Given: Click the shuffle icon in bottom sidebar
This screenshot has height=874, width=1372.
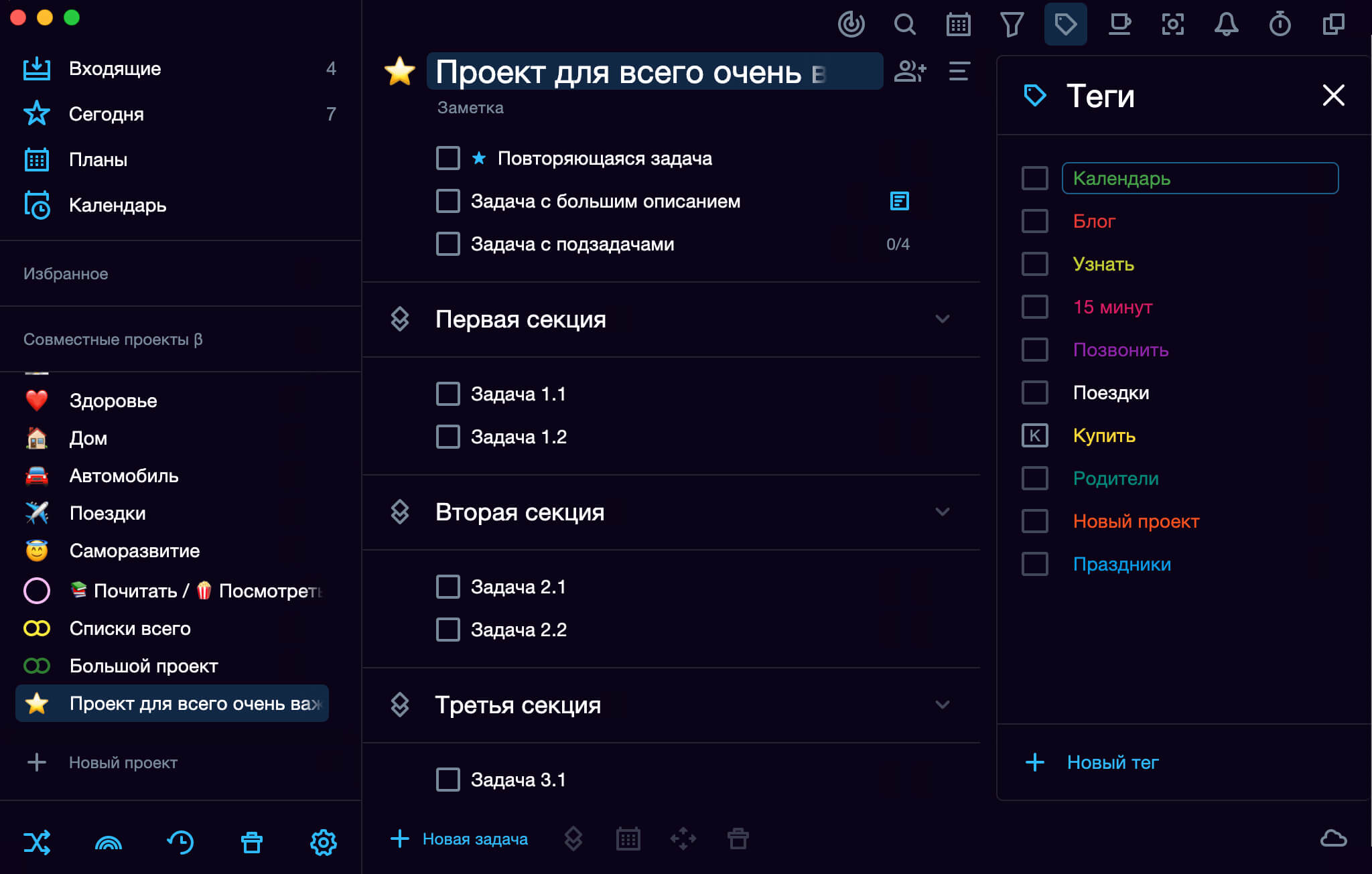Looking at the screenshot, I should point(37,842).
